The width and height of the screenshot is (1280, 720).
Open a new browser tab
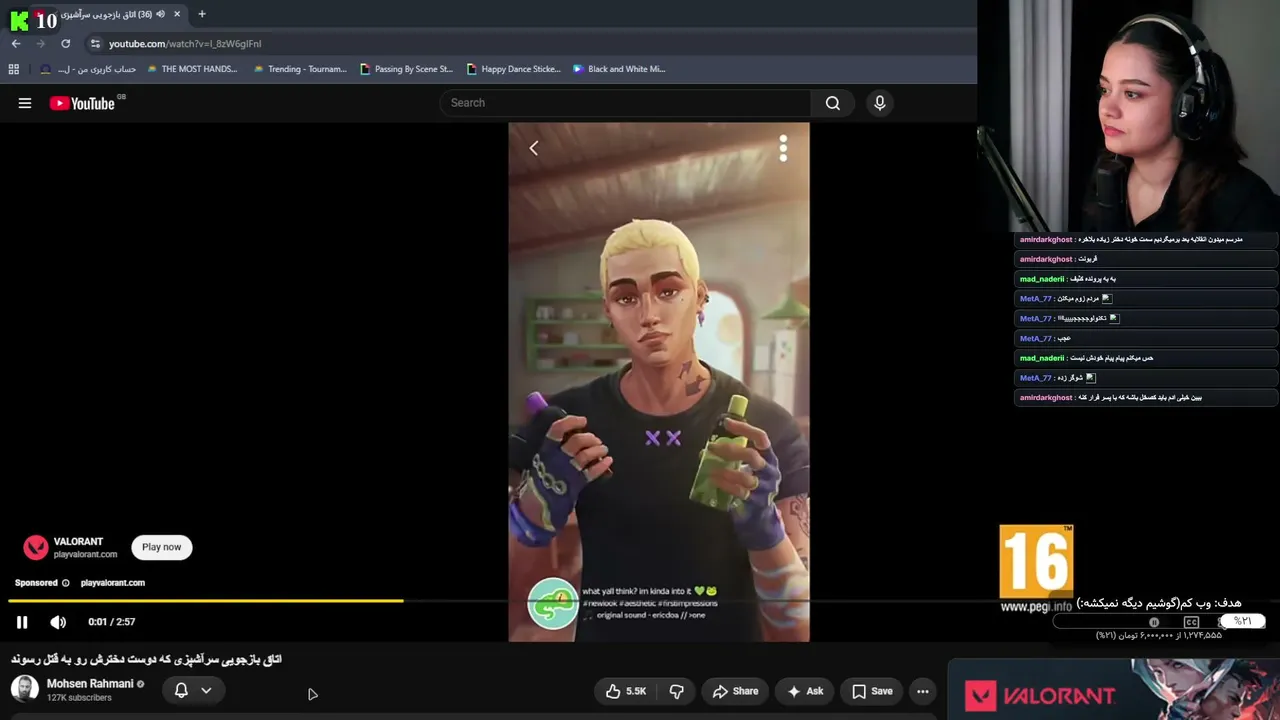(x=202, y=14)
